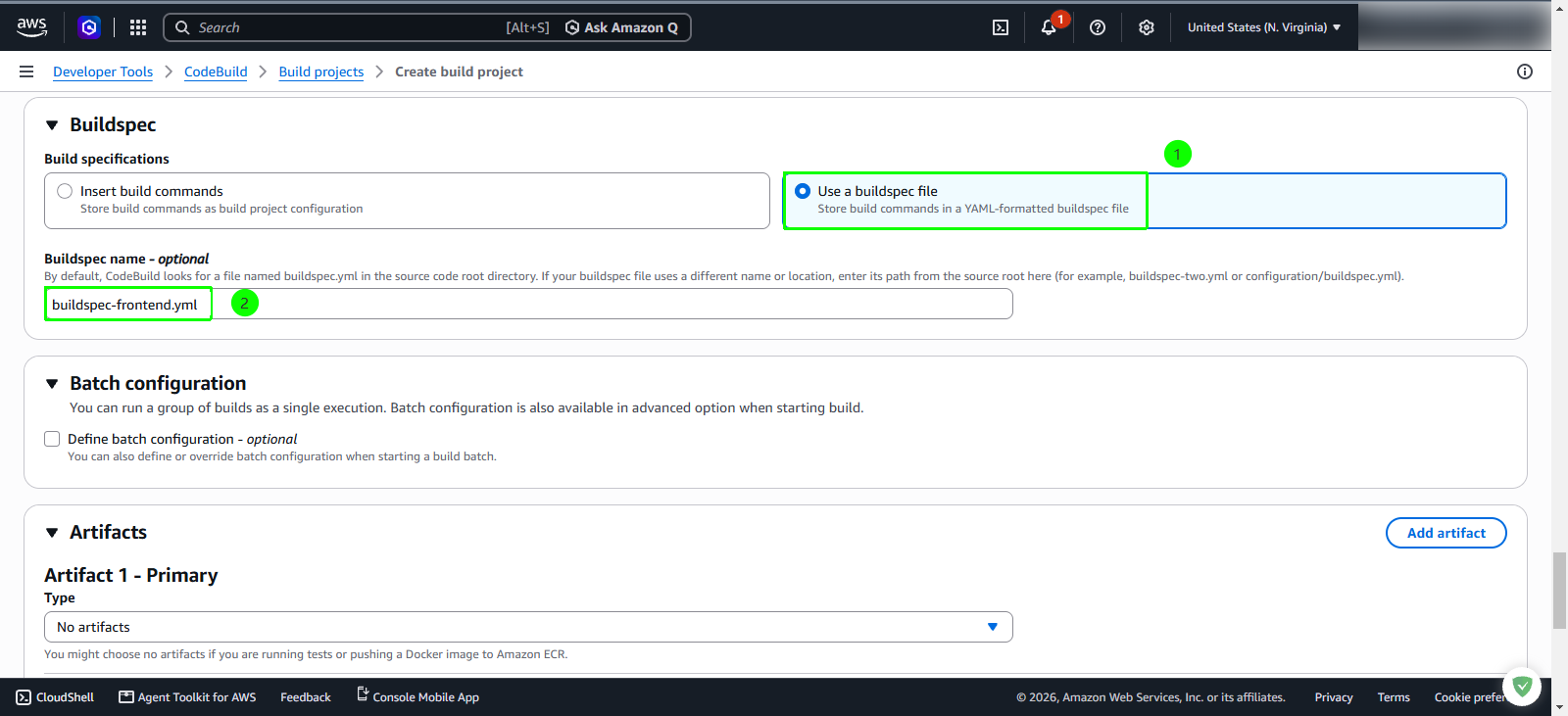
Task: Enable Define batch configuration checkbox
Action: point(52,439)
